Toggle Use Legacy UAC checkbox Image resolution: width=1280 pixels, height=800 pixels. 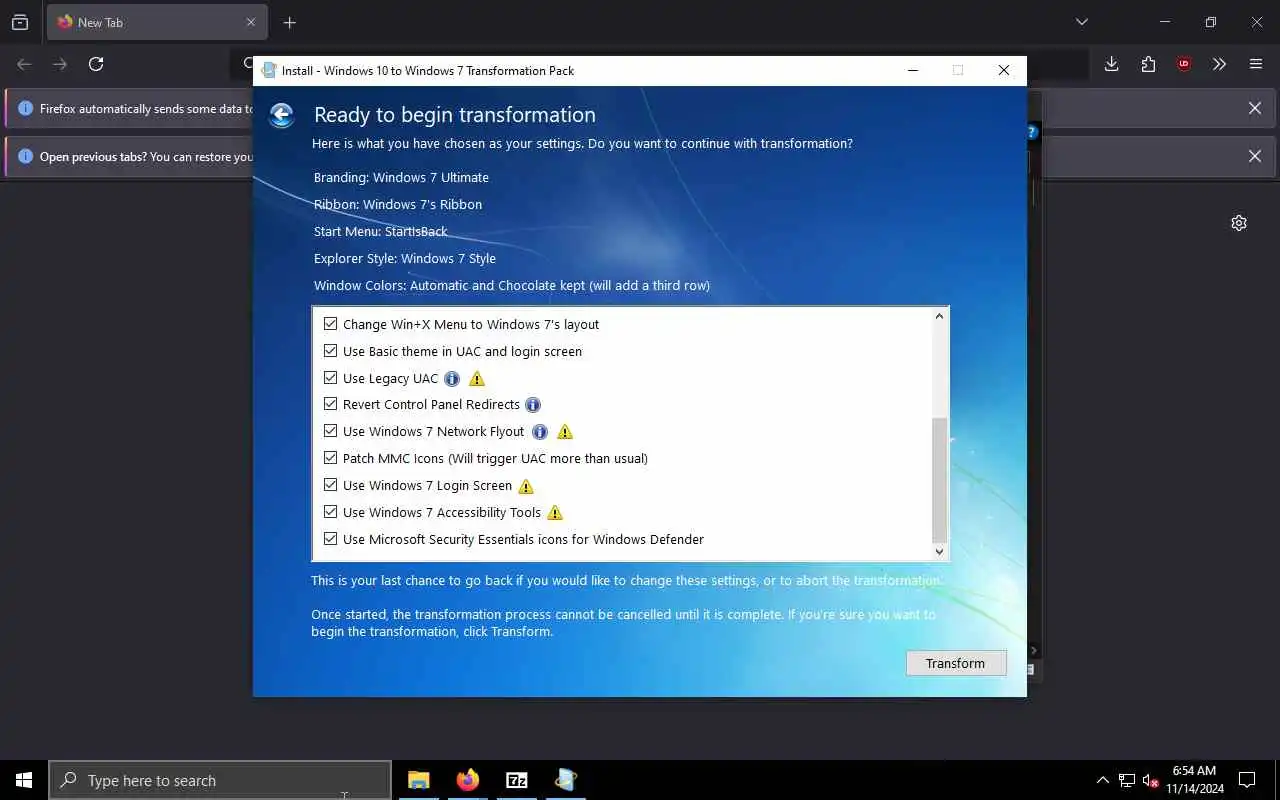coord(330,378)
